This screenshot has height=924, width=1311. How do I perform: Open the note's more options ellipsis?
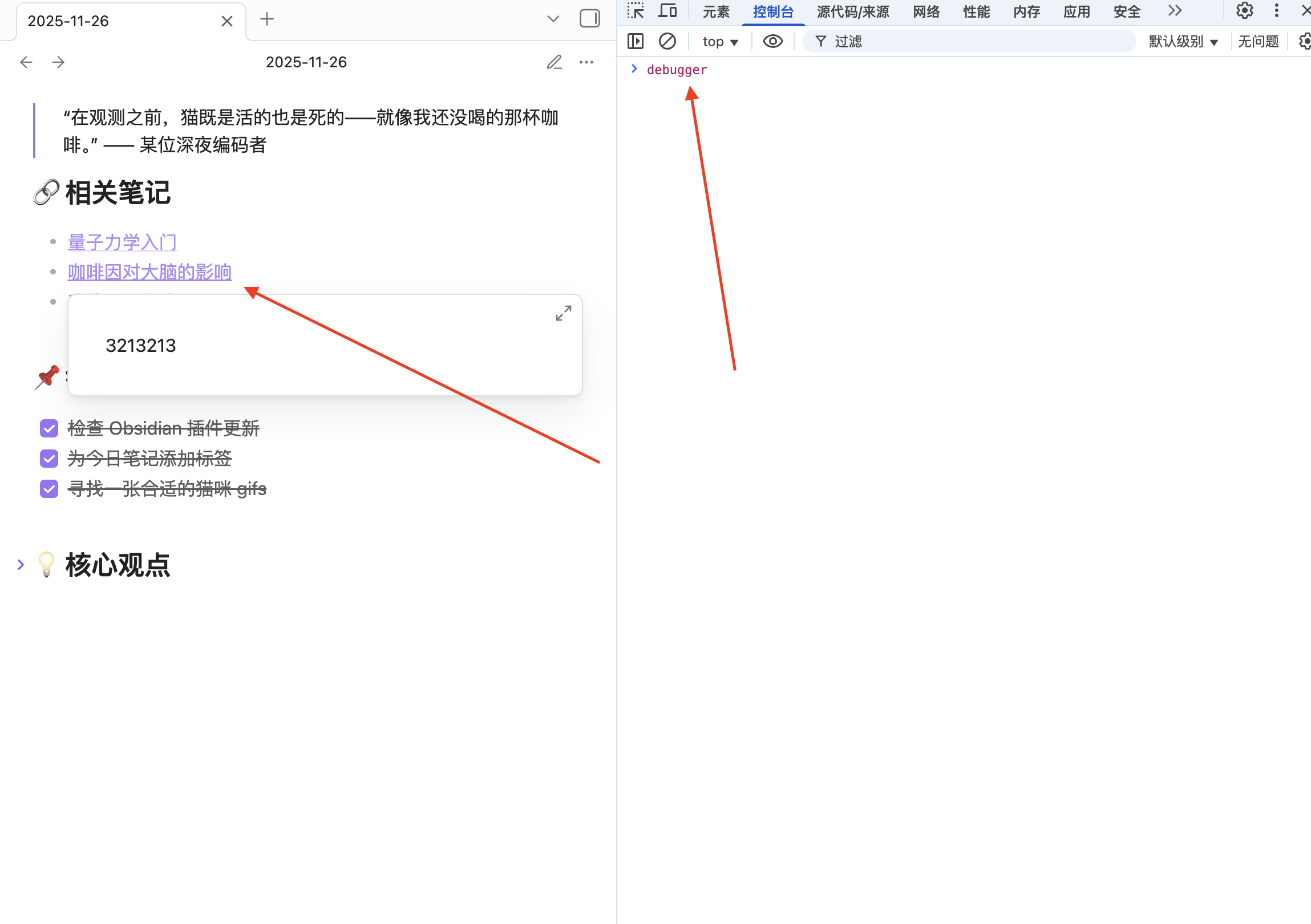point(586,62)
